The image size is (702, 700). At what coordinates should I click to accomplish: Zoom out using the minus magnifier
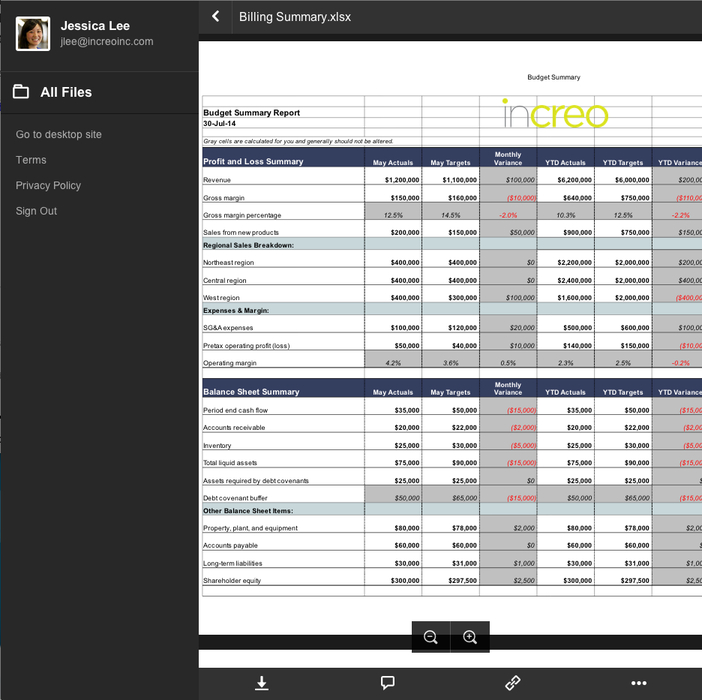coord(431,638)
